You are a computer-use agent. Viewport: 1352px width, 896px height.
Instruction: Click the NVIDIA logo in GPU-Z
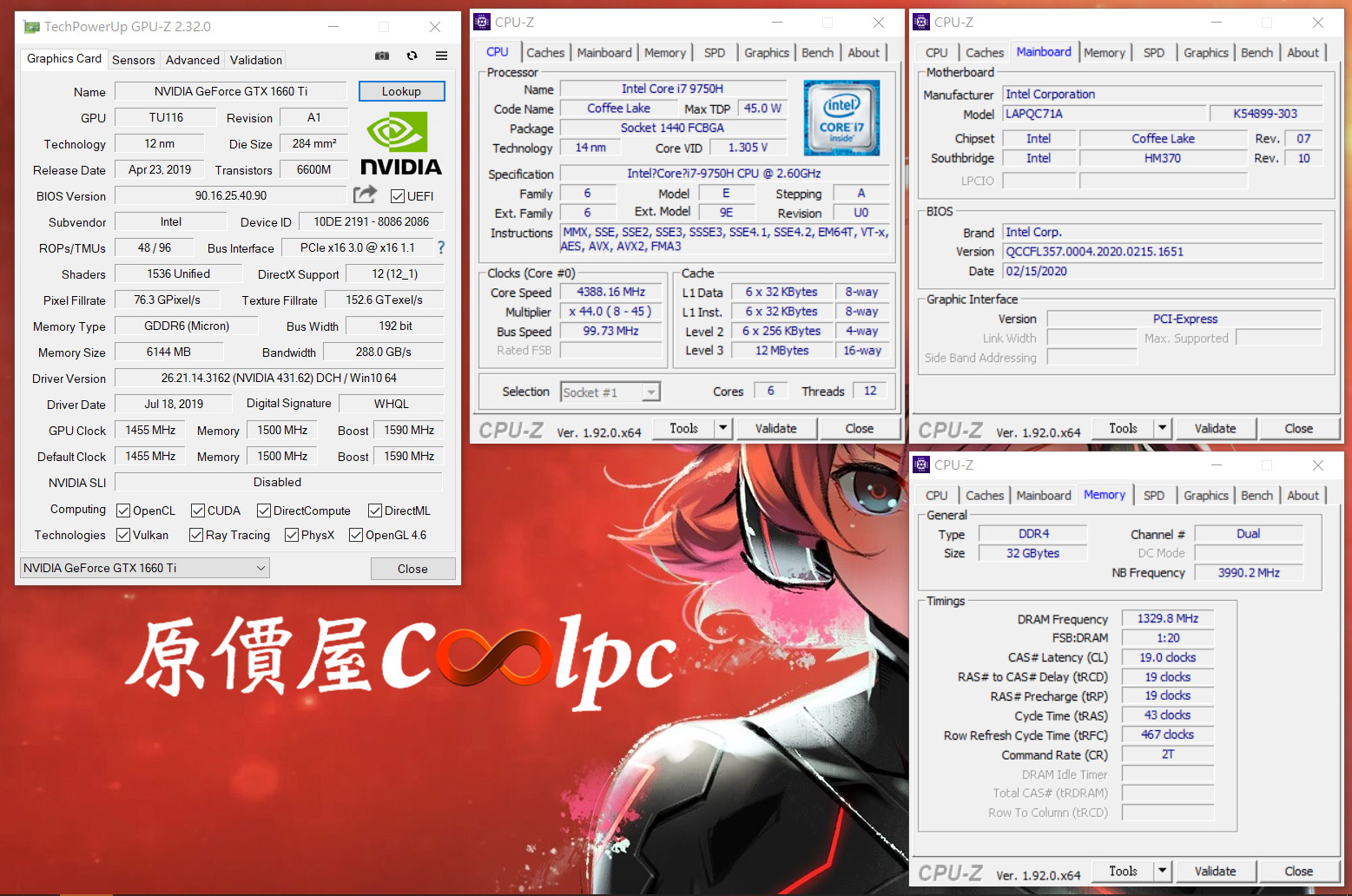click(x=401, y=144)
